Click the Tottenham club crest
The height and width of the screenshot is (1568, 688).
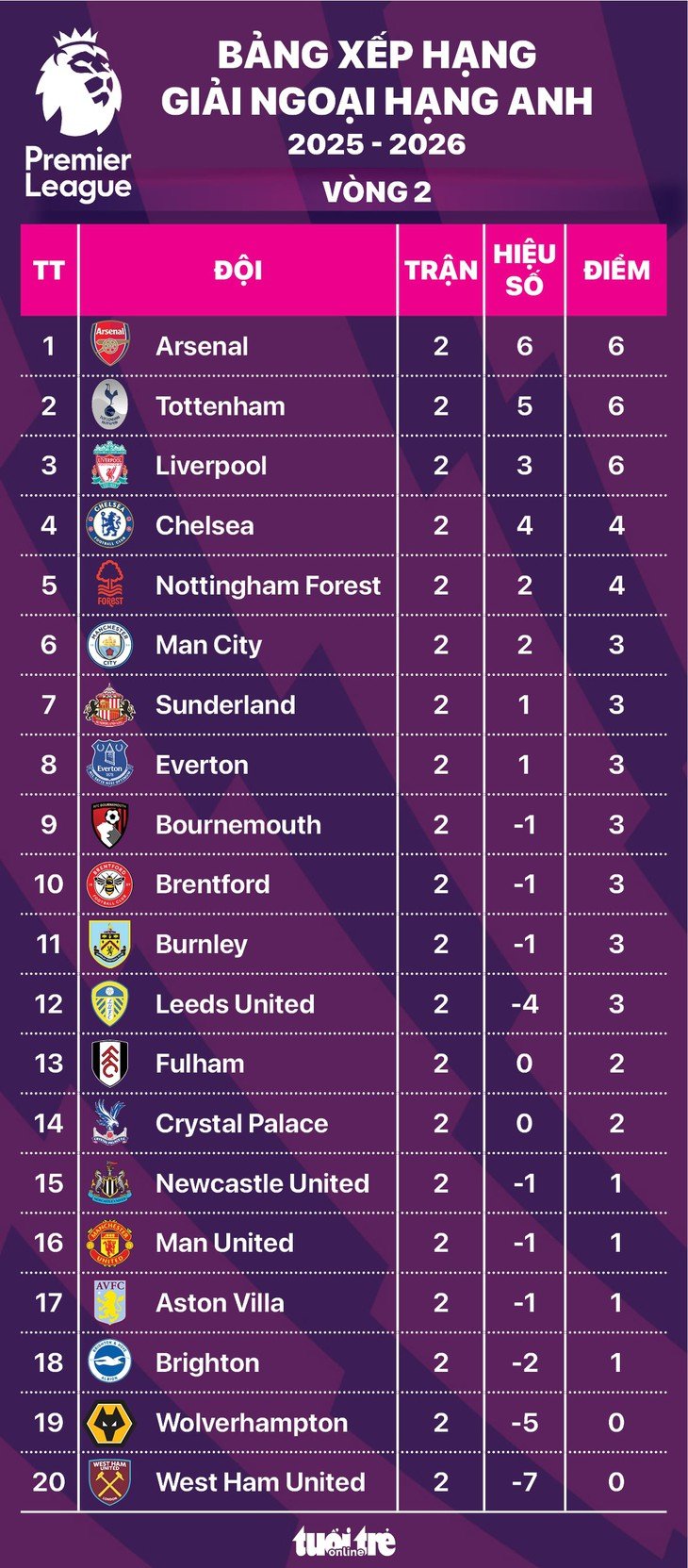point(110,404)
